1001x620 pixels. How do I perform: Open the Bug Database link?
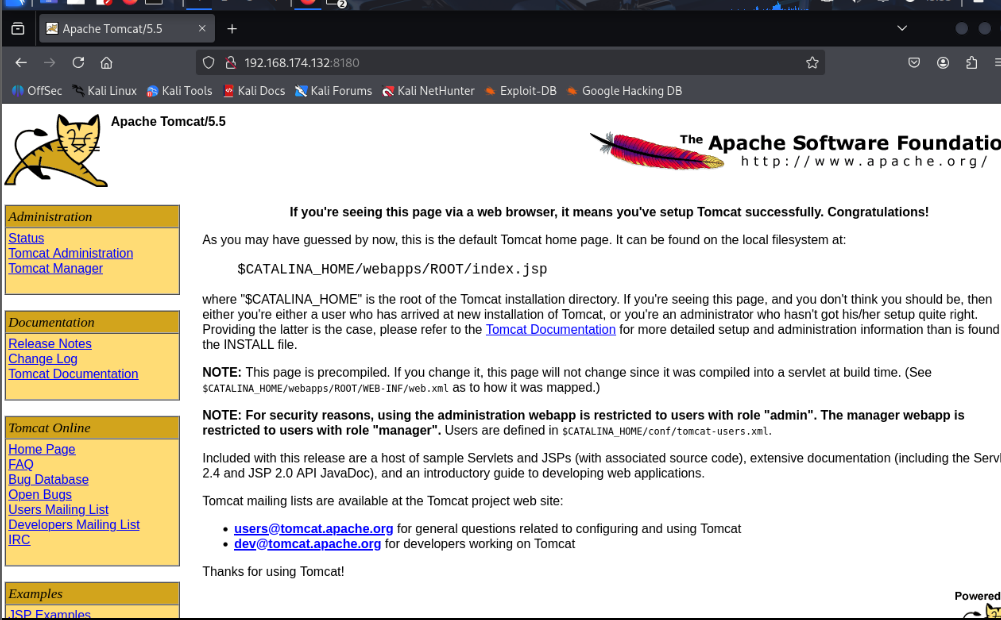point(49,480)
